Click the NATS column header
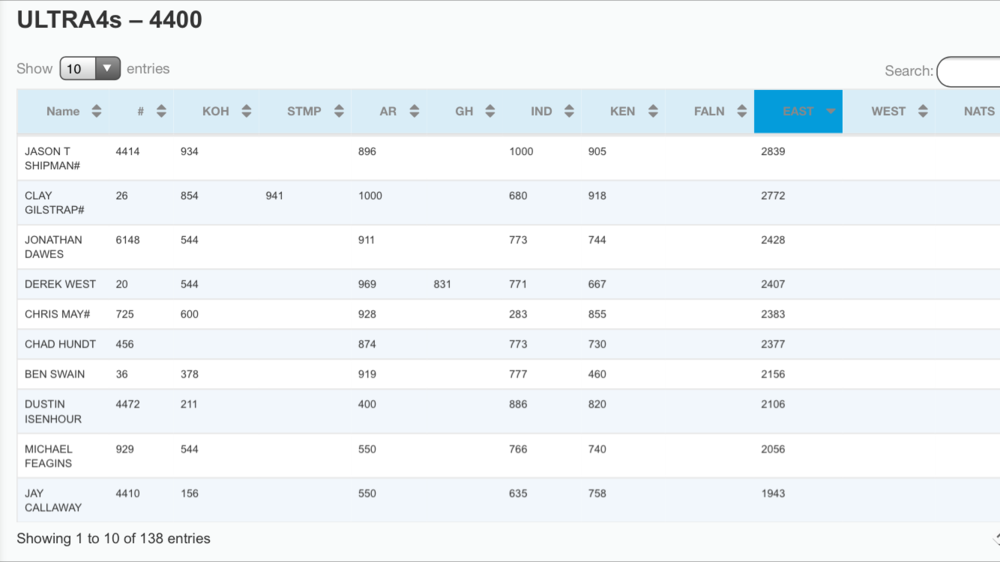The image size is (1000, 562). tap(978, 112)
